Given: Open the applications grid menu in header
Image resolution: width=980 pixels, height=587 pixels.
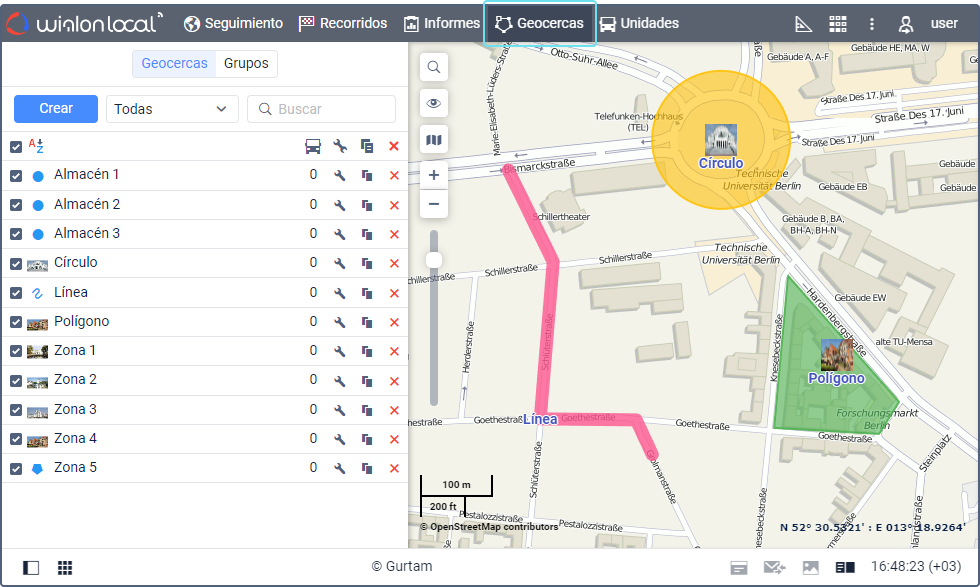Looking at the screenshot, I should click(838, 24).
